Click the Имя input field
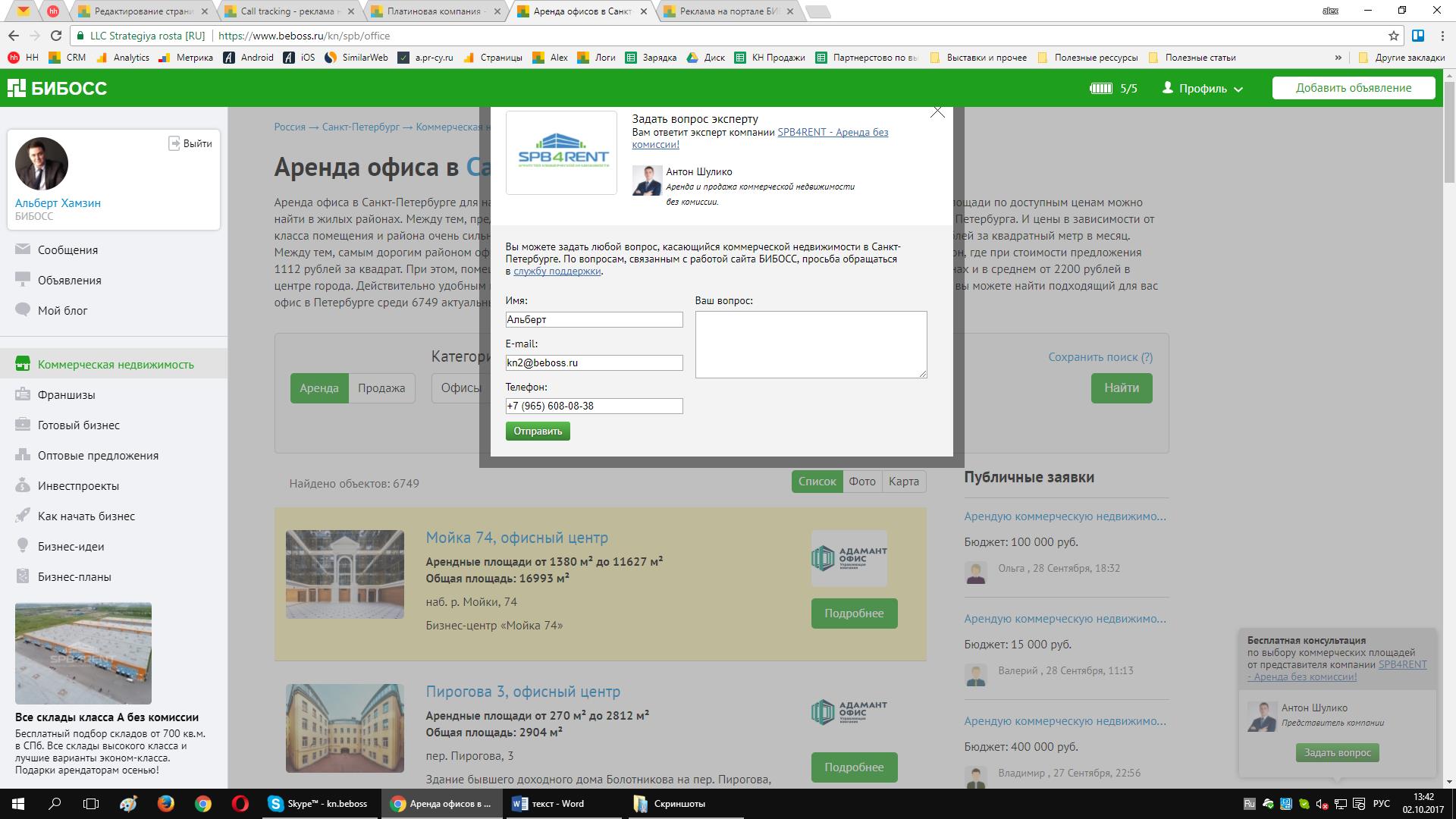The image size is (1456, 819). 595,320
